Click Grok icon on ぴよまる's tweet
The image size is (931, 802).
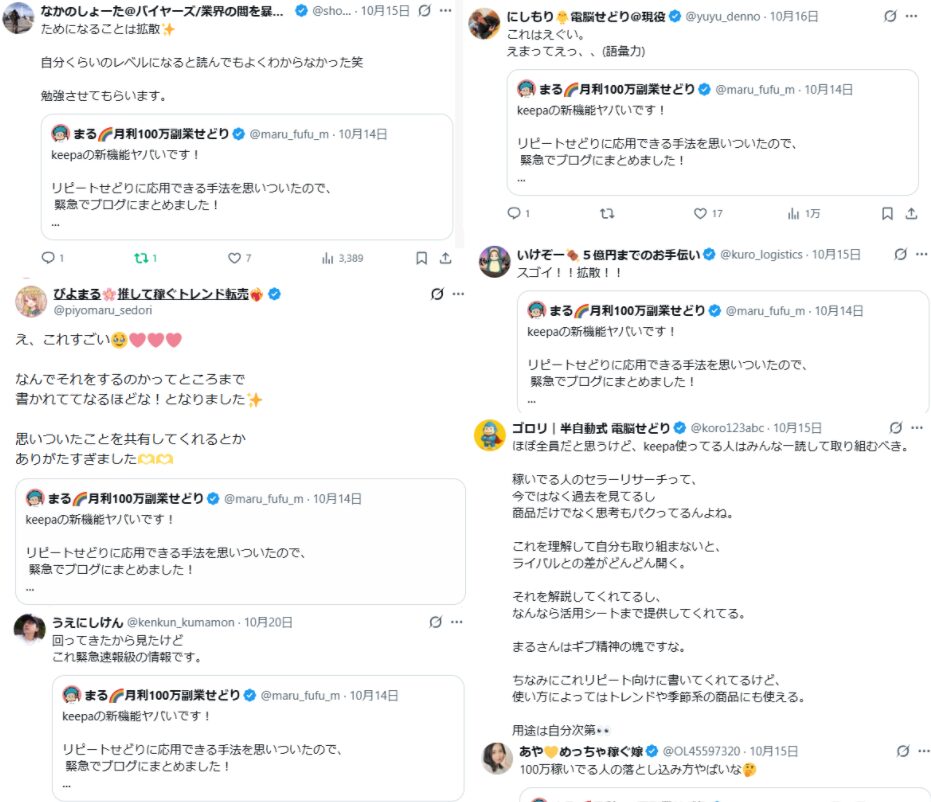point(436,294)
